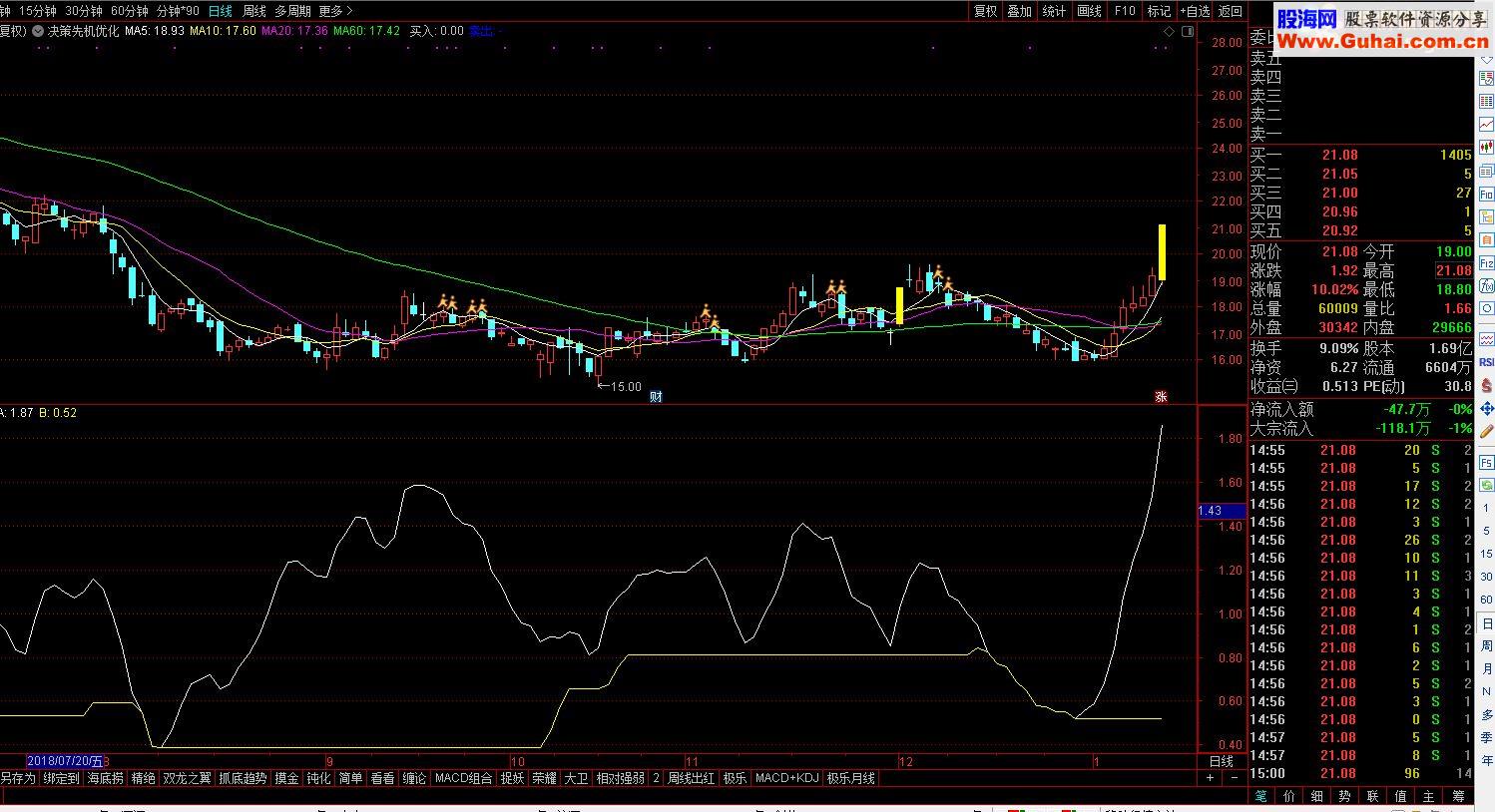The width and height of the screenshot is (1495, 812).
Task: Click the RSI indicator sidebar icon
Action: coord(1486,362)
